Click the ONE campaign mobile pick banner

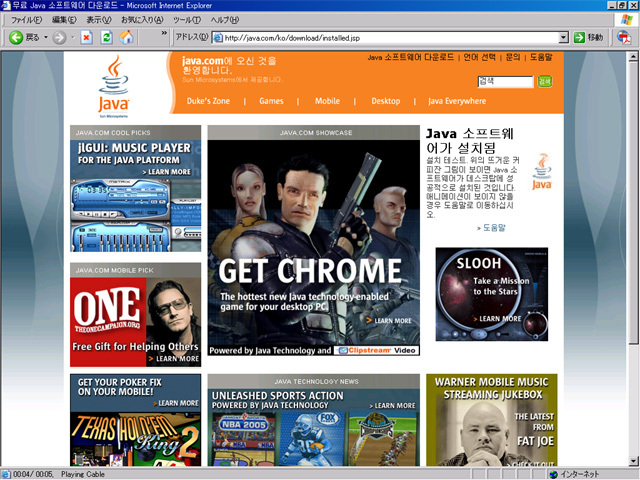136,322
